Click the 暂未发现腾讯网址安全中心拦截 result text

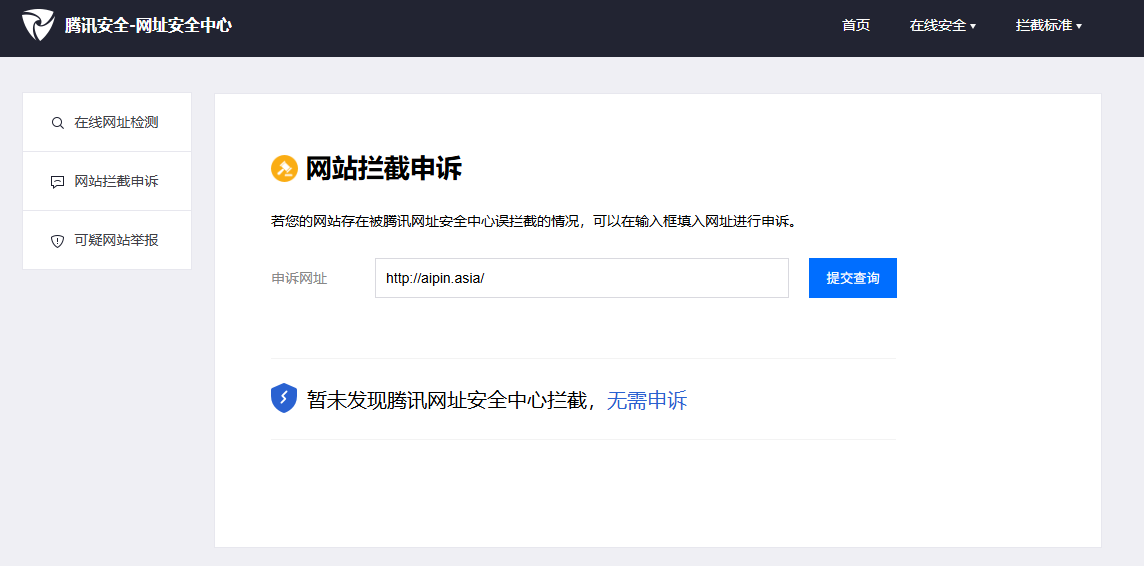tap(447, 400)
